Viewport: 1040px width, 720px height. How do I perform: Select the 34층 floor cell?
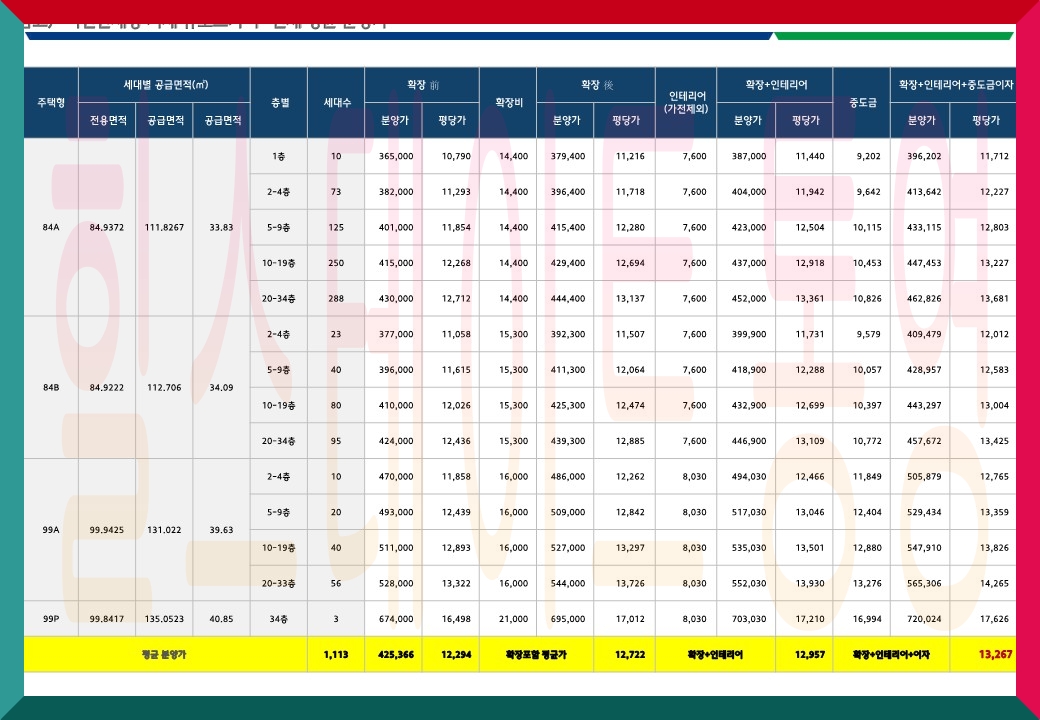[279, 619]
